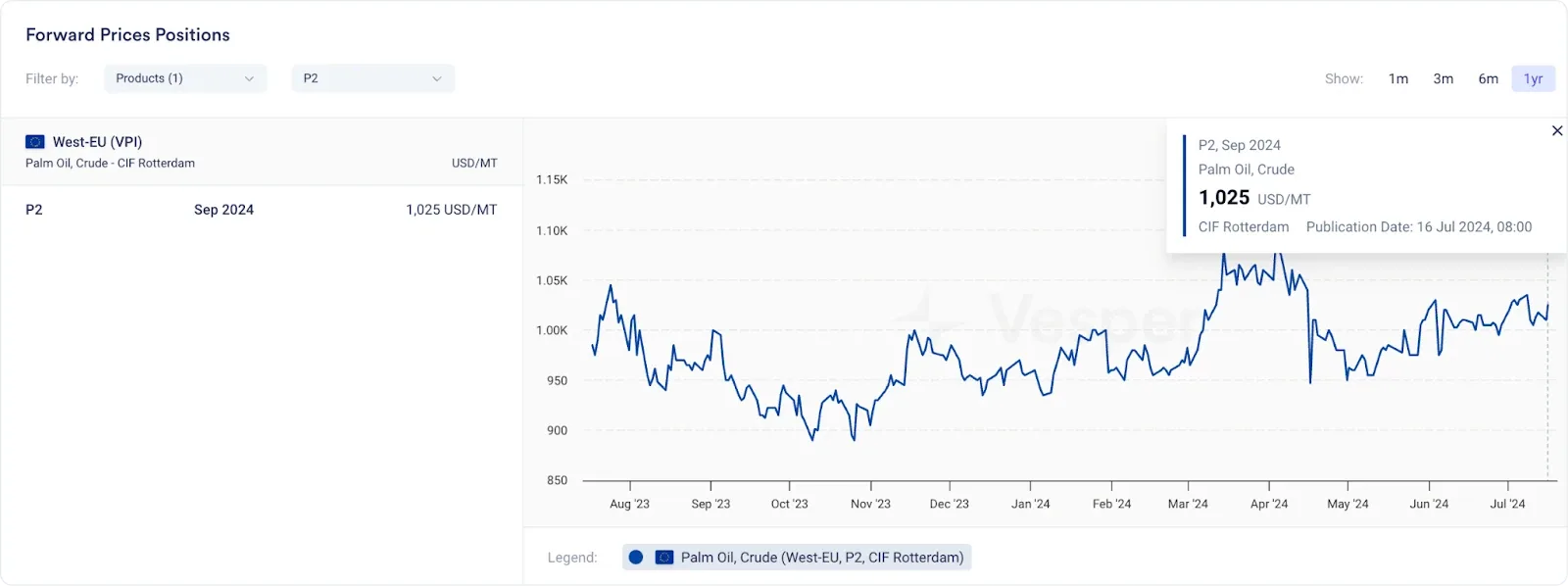Select the P2 Sep 2024 price row

pos(262,210)
